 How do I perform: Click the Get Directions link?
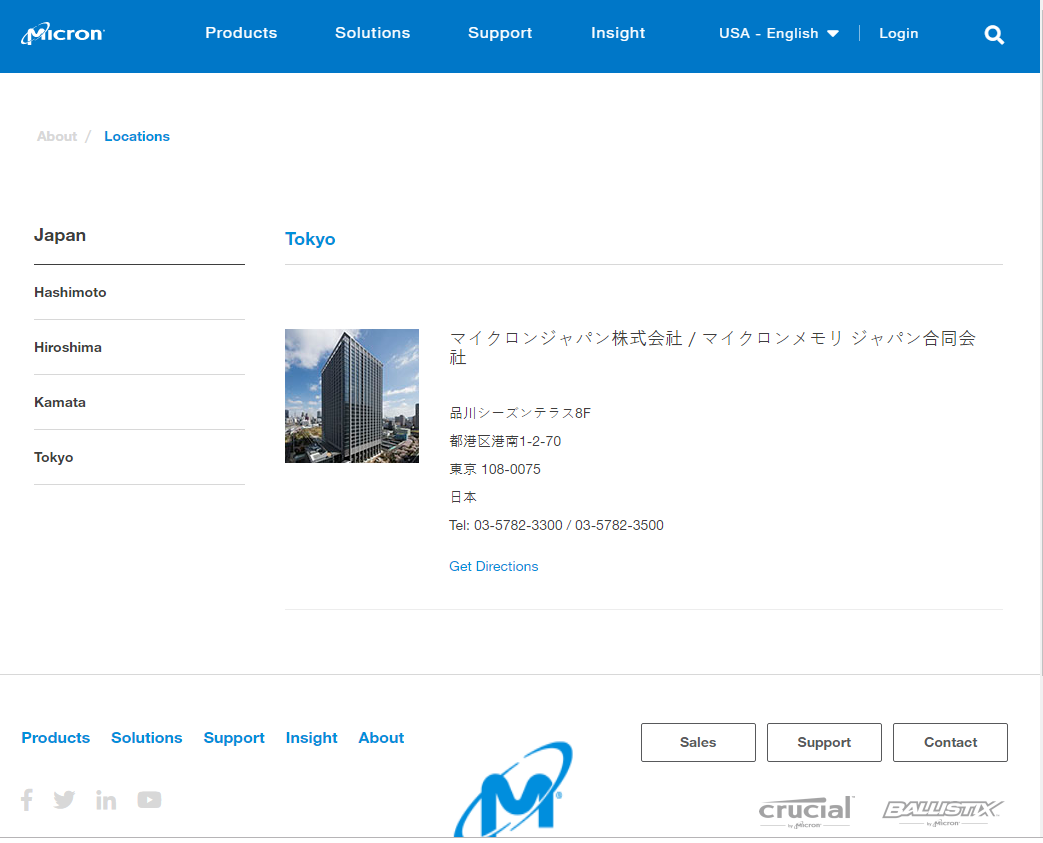494,566
